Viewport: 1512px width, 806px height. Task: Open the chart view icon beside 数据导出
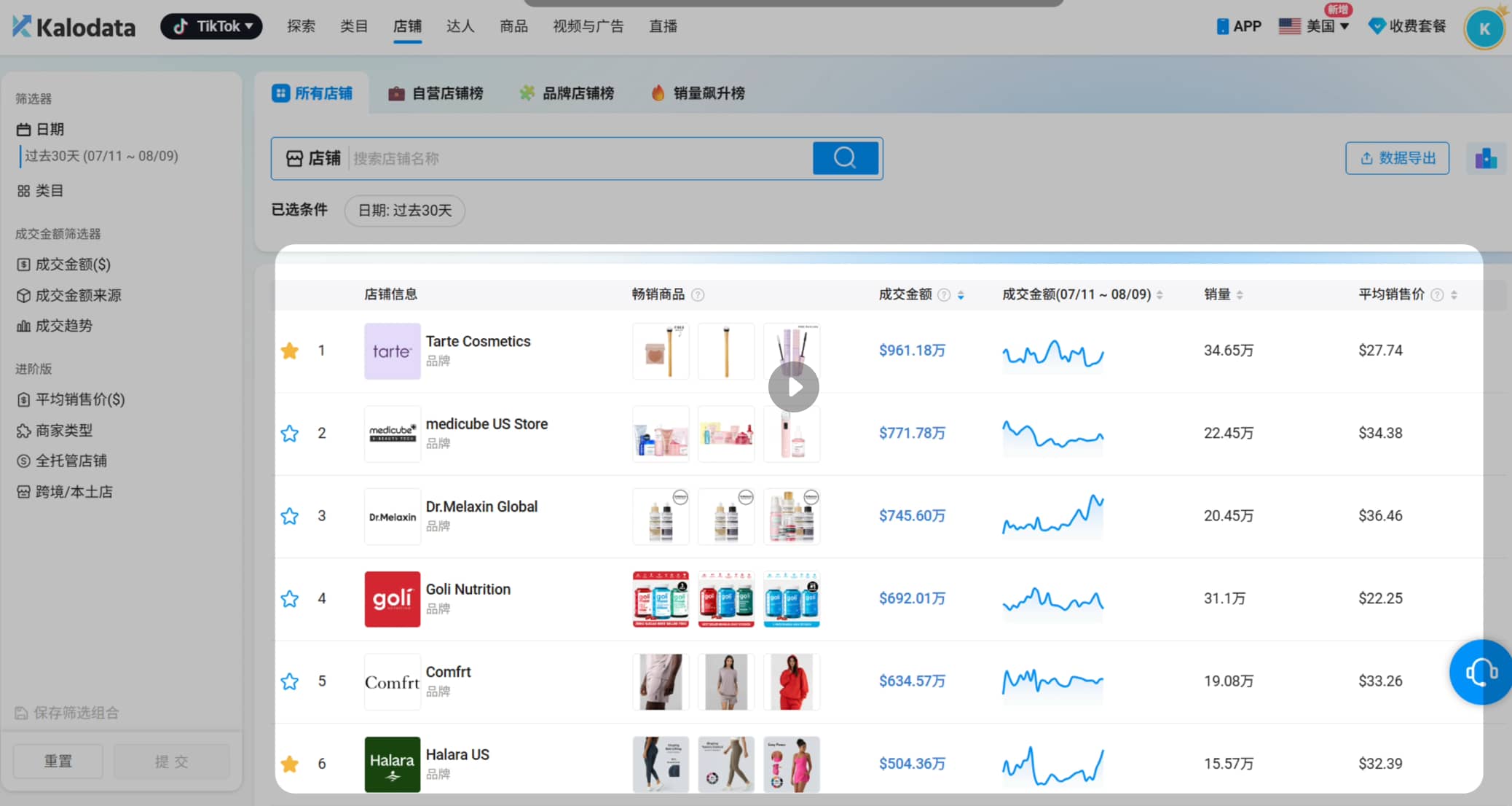click(x=1485, y=158)
